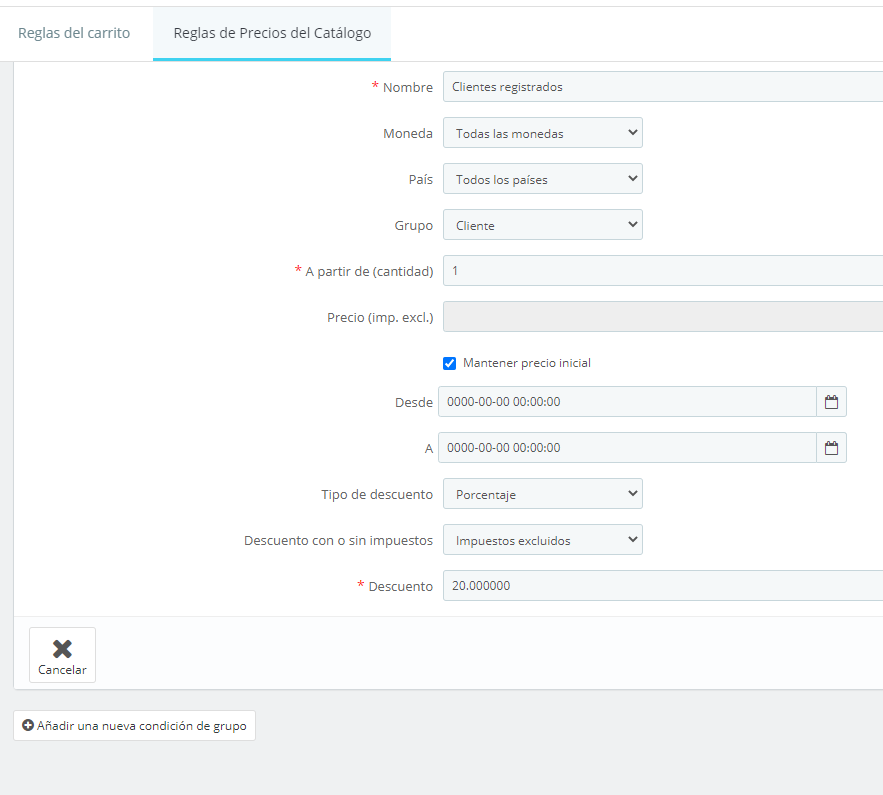The width and height of the screenshot is (883, 795).
Task: Click in the Nombre text field
Action: pos(662,87)
